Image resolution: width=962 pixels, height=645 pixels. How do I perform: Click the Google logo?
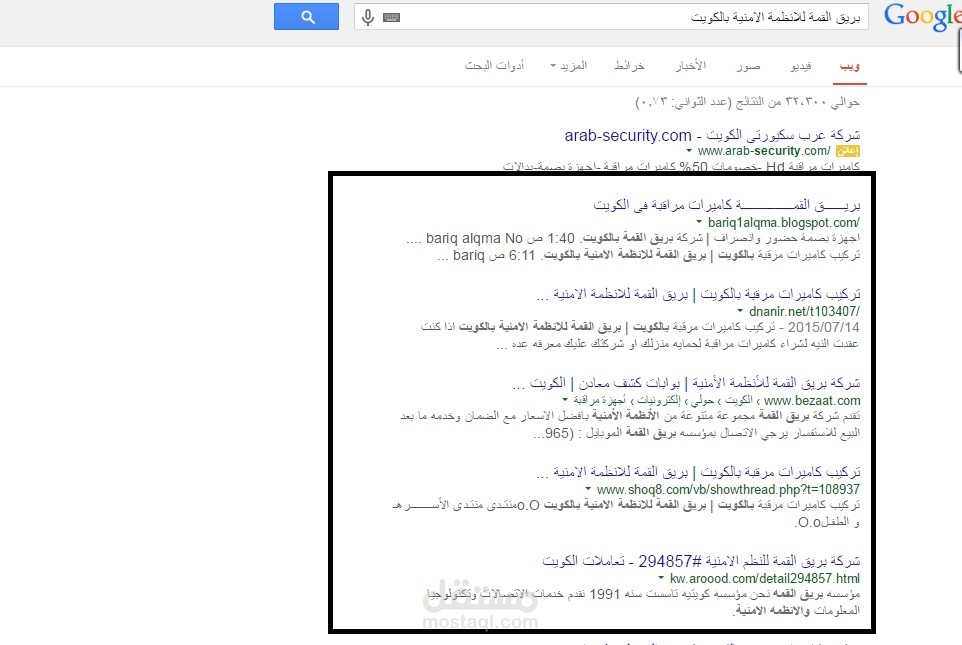[922, 17]
